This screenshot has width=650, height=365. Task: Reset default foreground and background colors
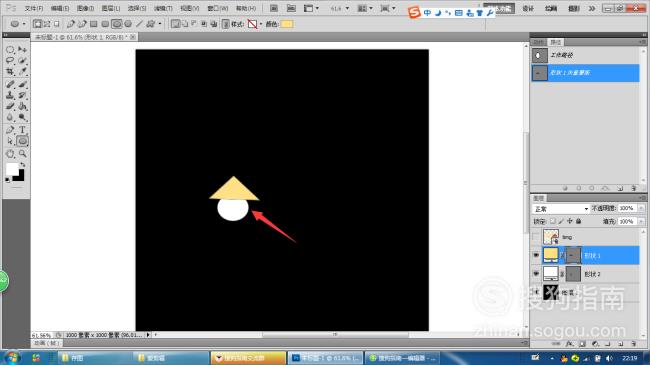pyautogui.click(x=7, y=180)
